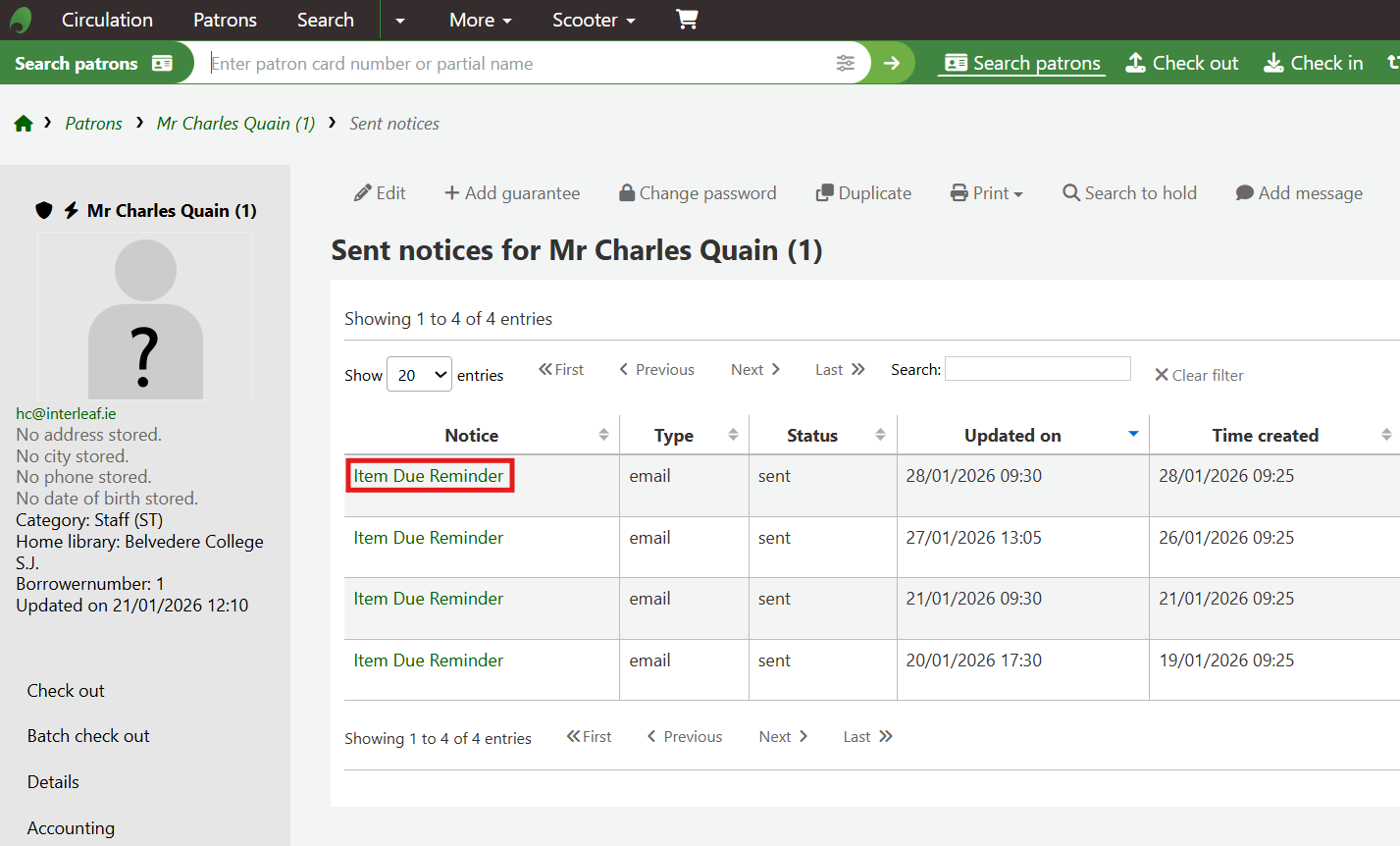Go to Previous page in bottom pagination
The width and height of the screenshot is (1400, 846).
point(685,737)
